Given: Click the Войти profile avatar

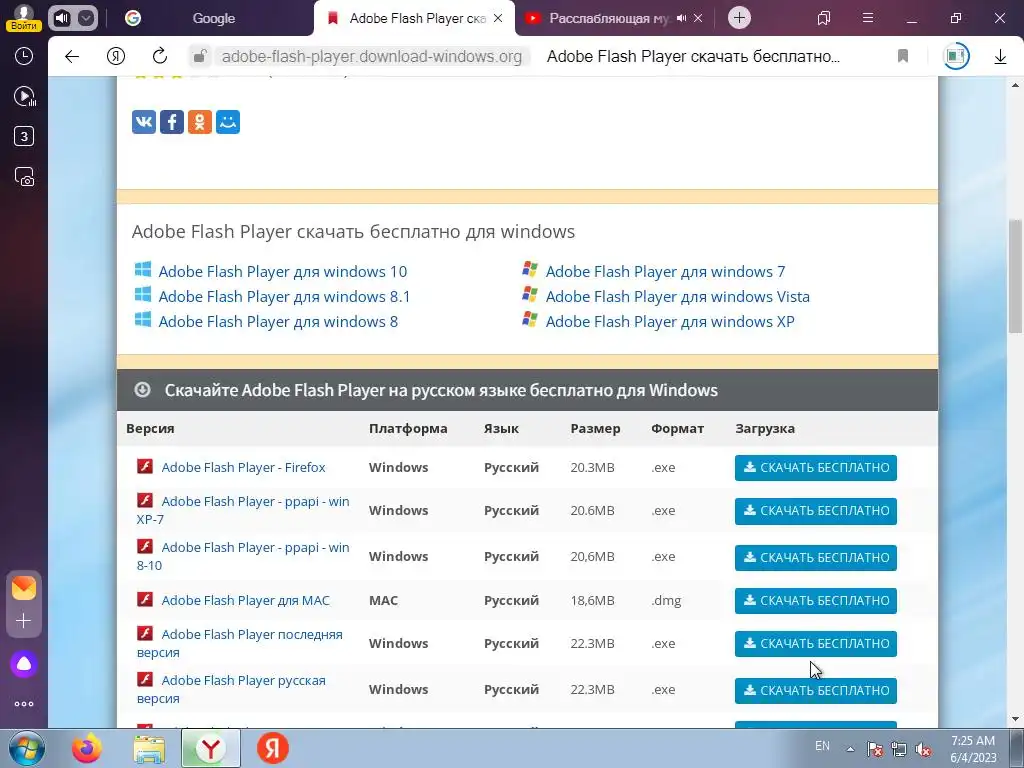Looking at the screenshot, I should point(24,17).
